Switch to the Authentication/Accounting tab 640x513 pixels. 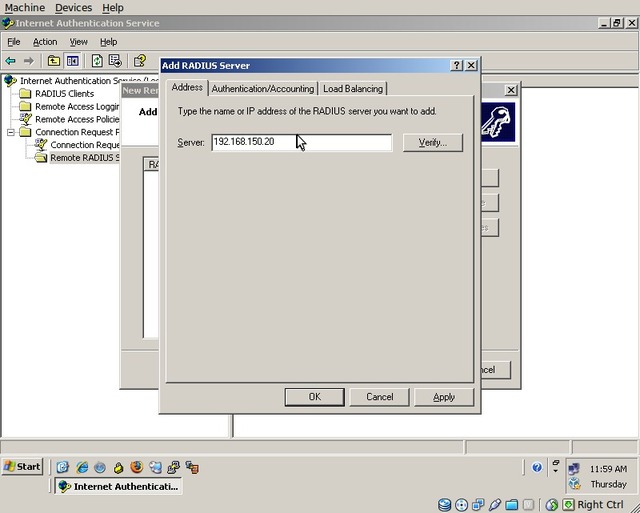click(x=263, y=88)
